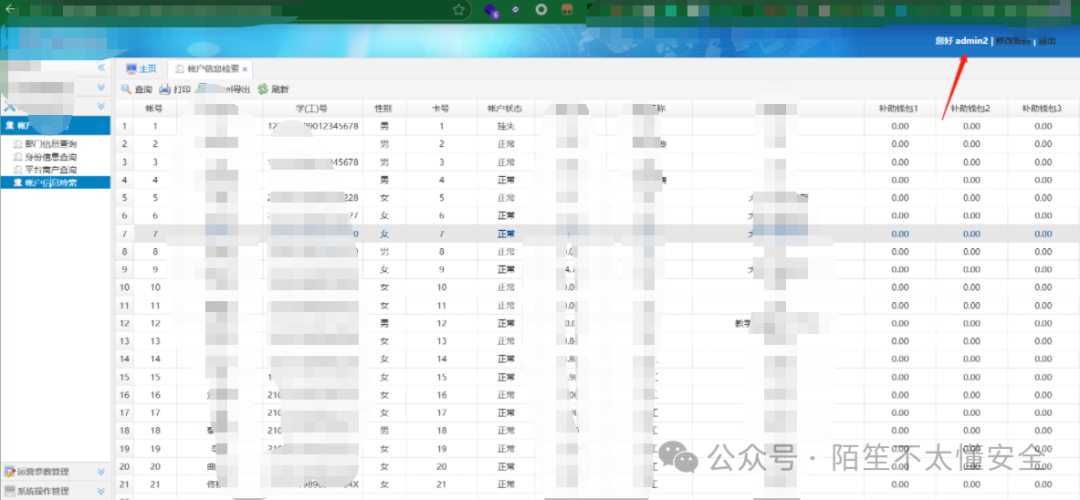Close the 帐户信息检索 tab
Screen dimensions: 1080x500
point(245,69)
